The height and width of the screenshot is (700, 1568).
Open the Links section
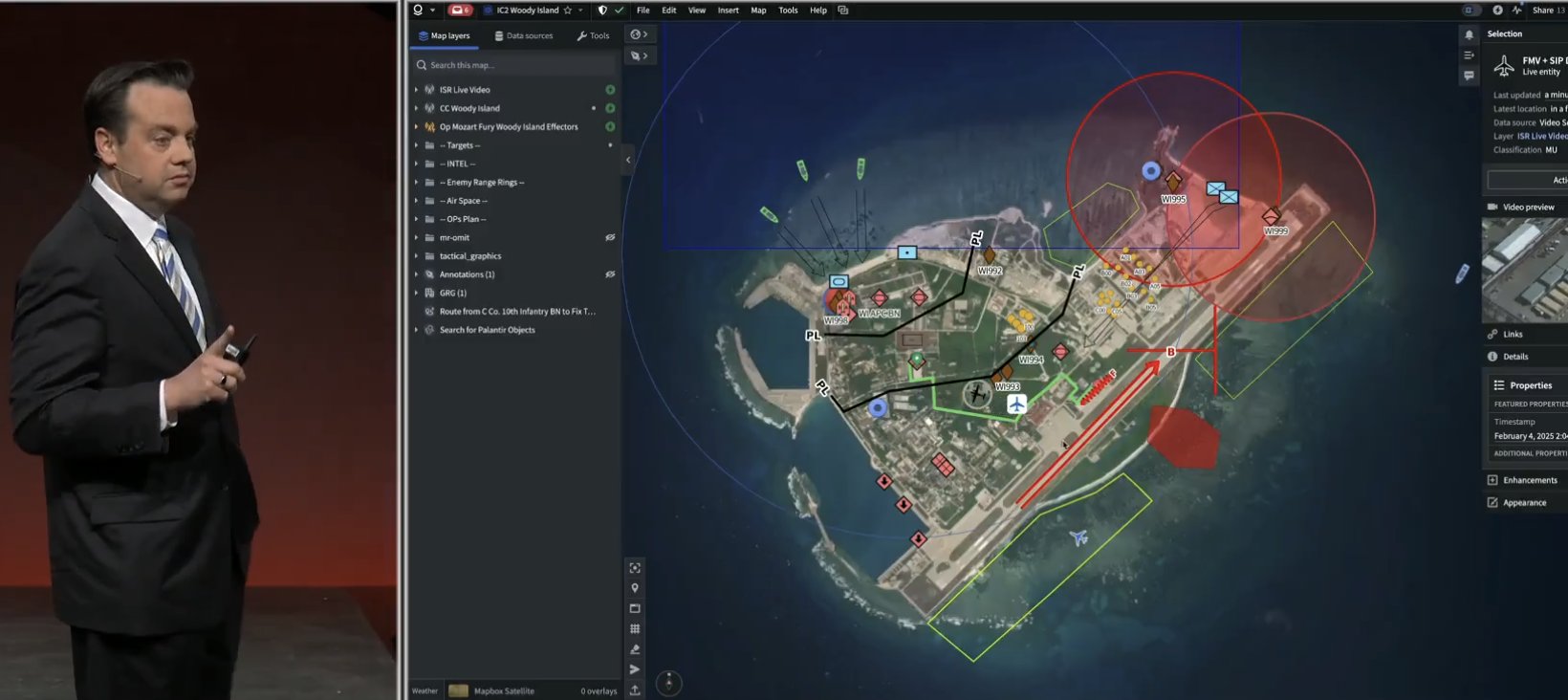tap(1513, 334)
